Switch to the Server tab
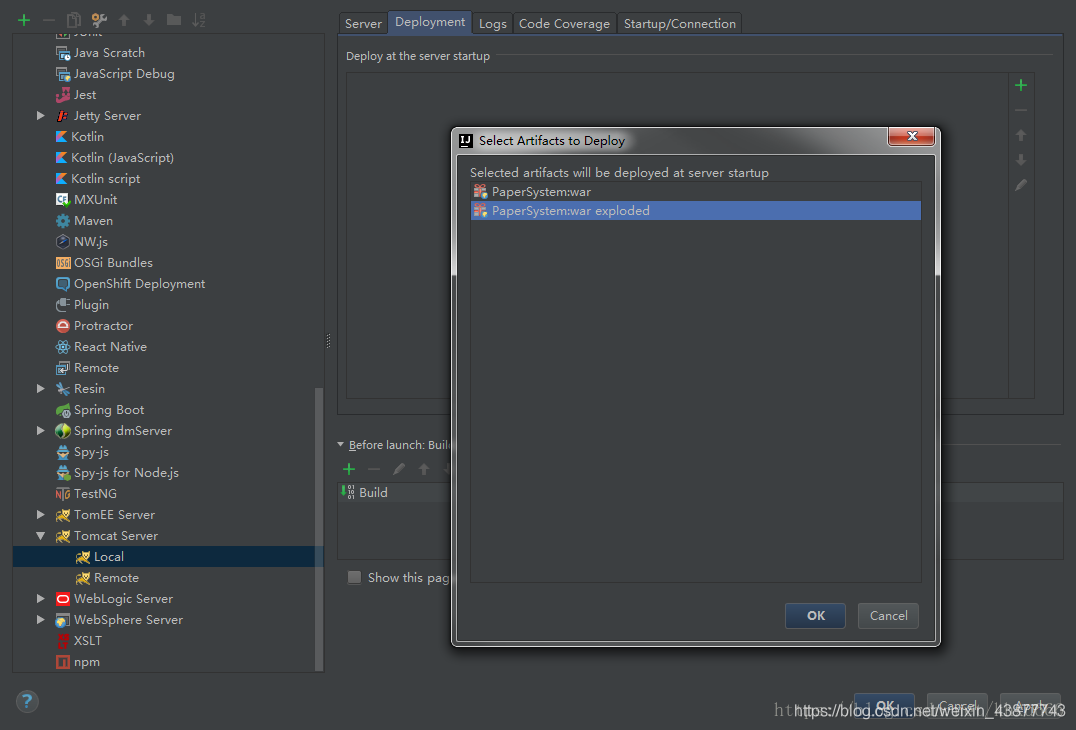The height and width of the screenshot is (730, 1076). tap(363, 23)
